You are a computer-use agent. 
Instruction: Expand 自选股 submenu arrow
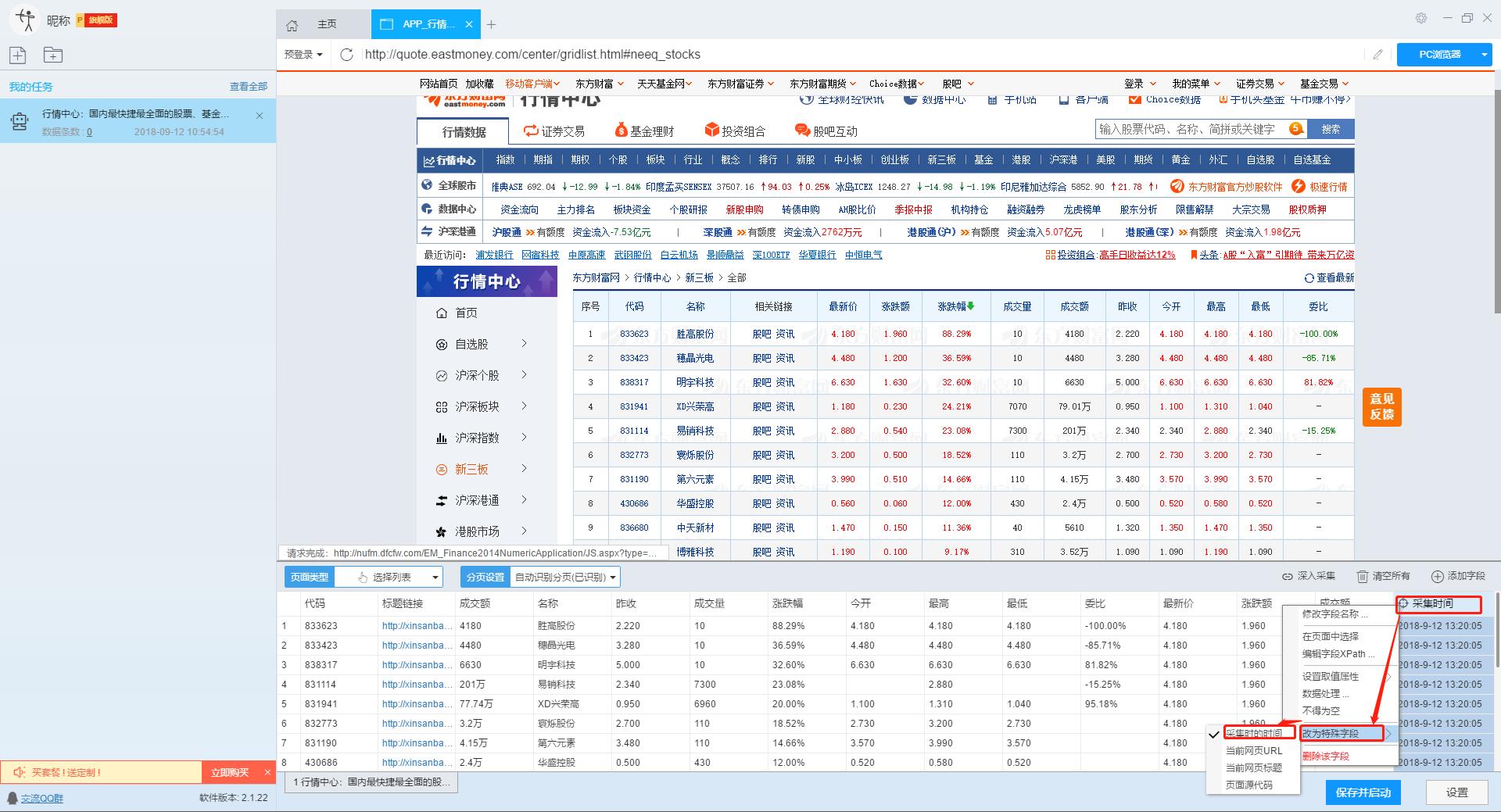tap(524, 343)
